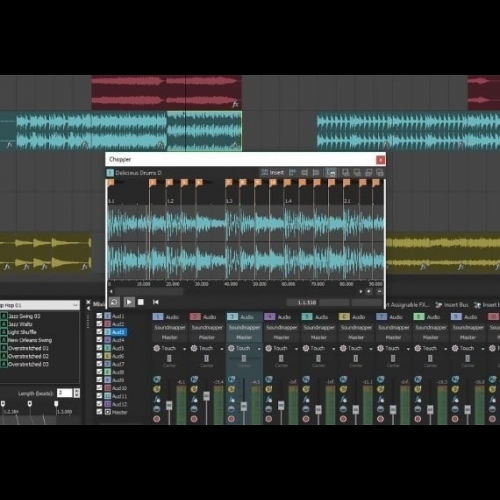Uncheck Aud 1 in the mixer channel list
This screenshot has height=500, width=500.
(x=99, y=315)
